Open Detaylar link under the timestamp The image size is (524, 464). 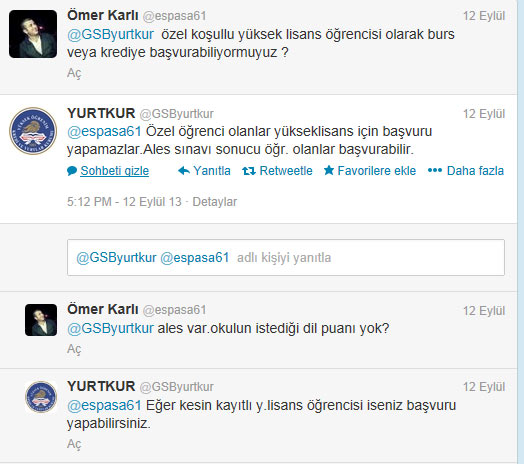pyautogui.click(x=215, y=202)
